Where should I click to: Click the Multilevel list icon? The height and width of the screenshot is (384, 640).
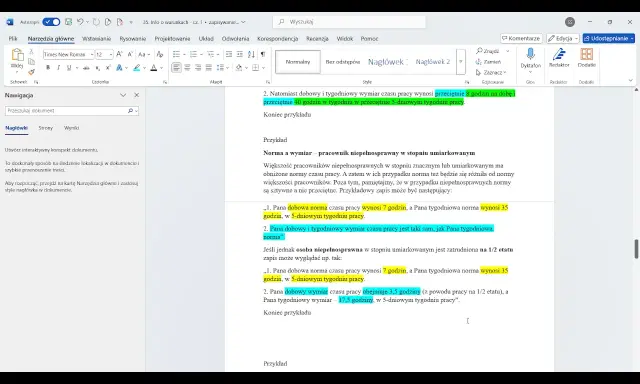(211, 54)
